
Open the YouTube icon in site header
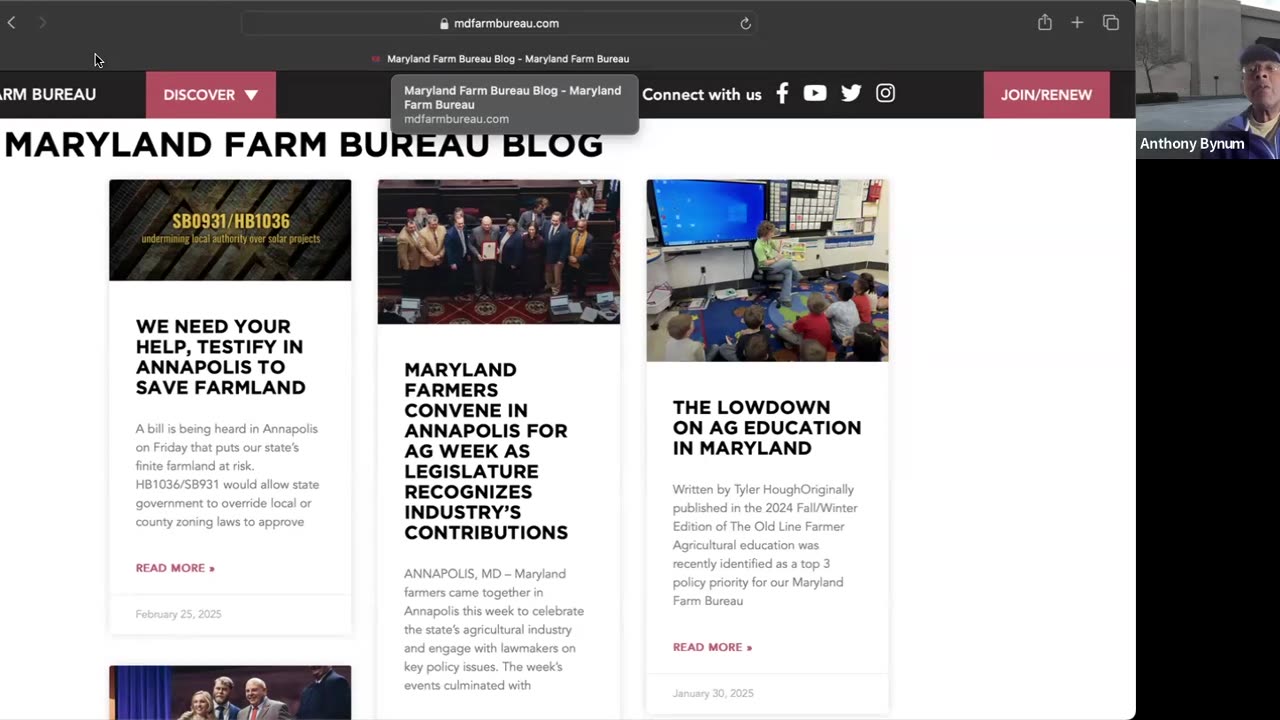click(x=815, y=93)
